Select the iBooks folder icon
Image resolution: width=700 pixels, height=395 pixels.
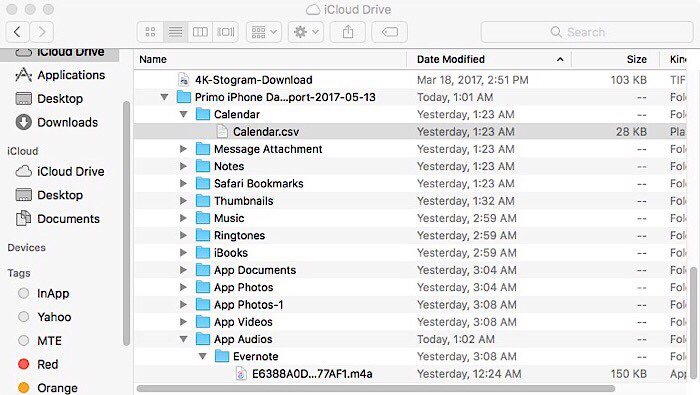203,253
